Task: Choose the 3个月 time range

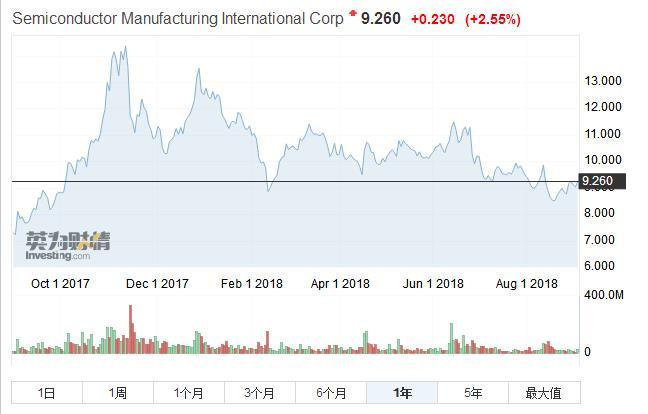Action: click(x=260, y=392)
